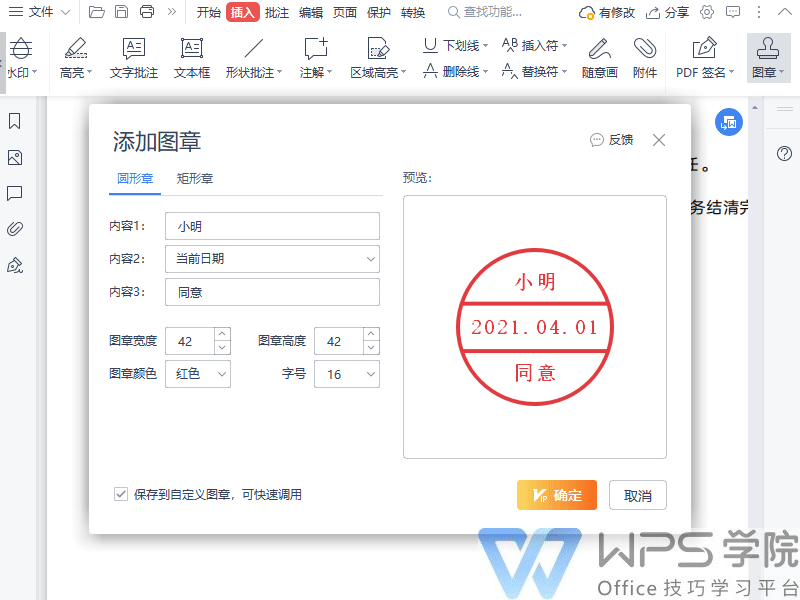Click the 内容1 input field with 小明
Viewport: 800px width, 600px height.
tap(272, 226)
